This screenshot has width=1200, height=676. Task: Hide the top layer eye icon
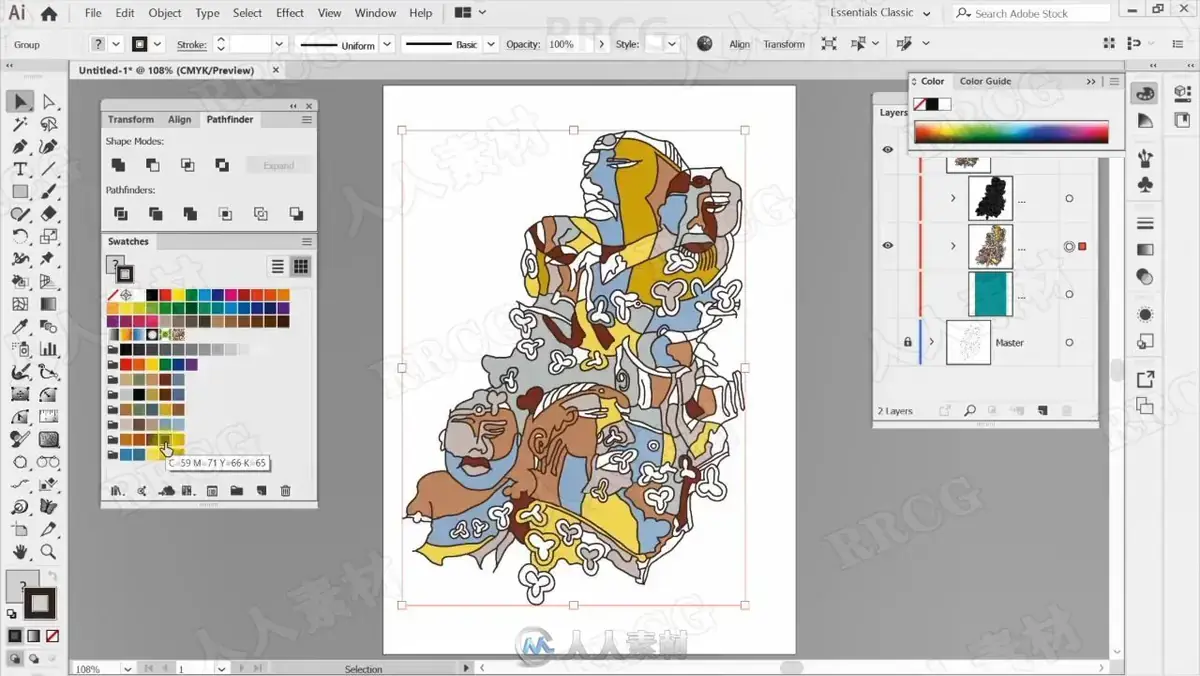click(x=887, y=150)
